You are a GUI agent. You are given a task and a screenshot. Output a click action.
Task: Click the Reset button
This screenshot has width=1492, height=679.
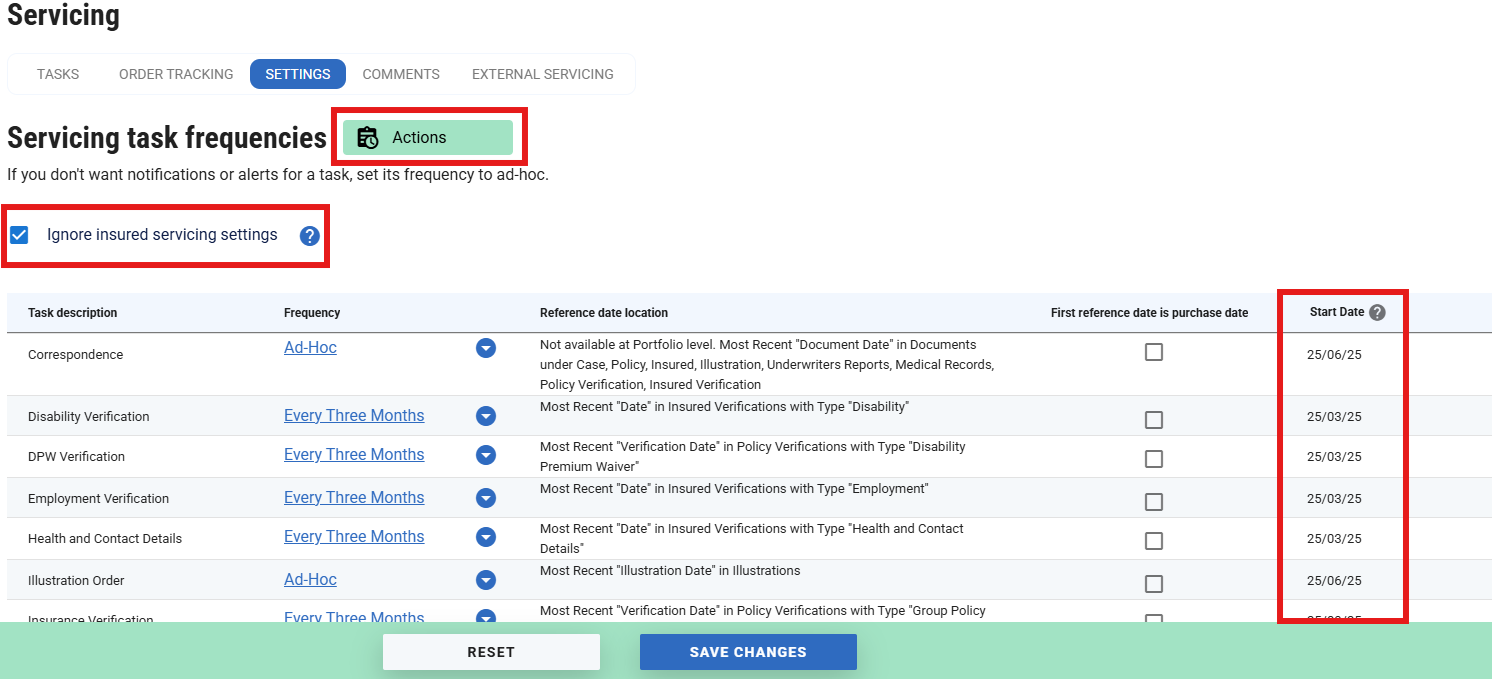[491, 652]
